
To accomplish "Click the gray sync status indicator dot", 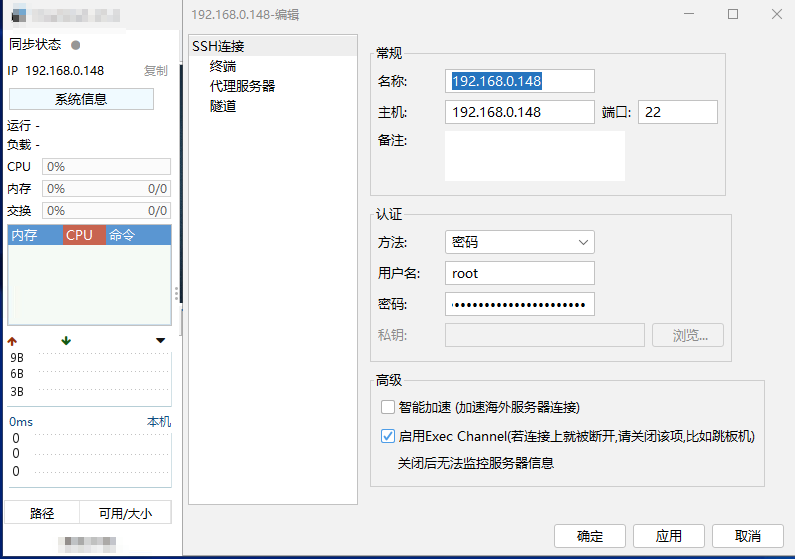I will point(76,45).
